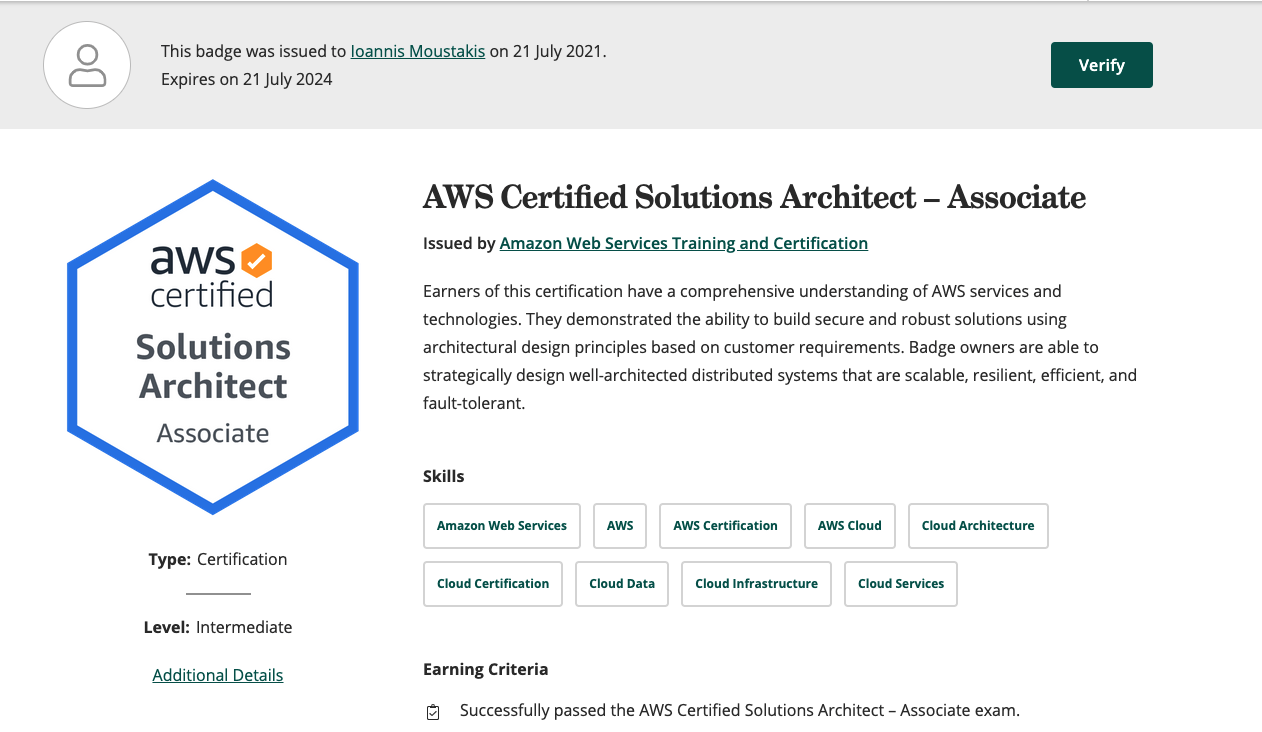Screen dimensions: 1262x732
Task: Select the Cloud Data skill tag
Action: click(x=622, y=584)
